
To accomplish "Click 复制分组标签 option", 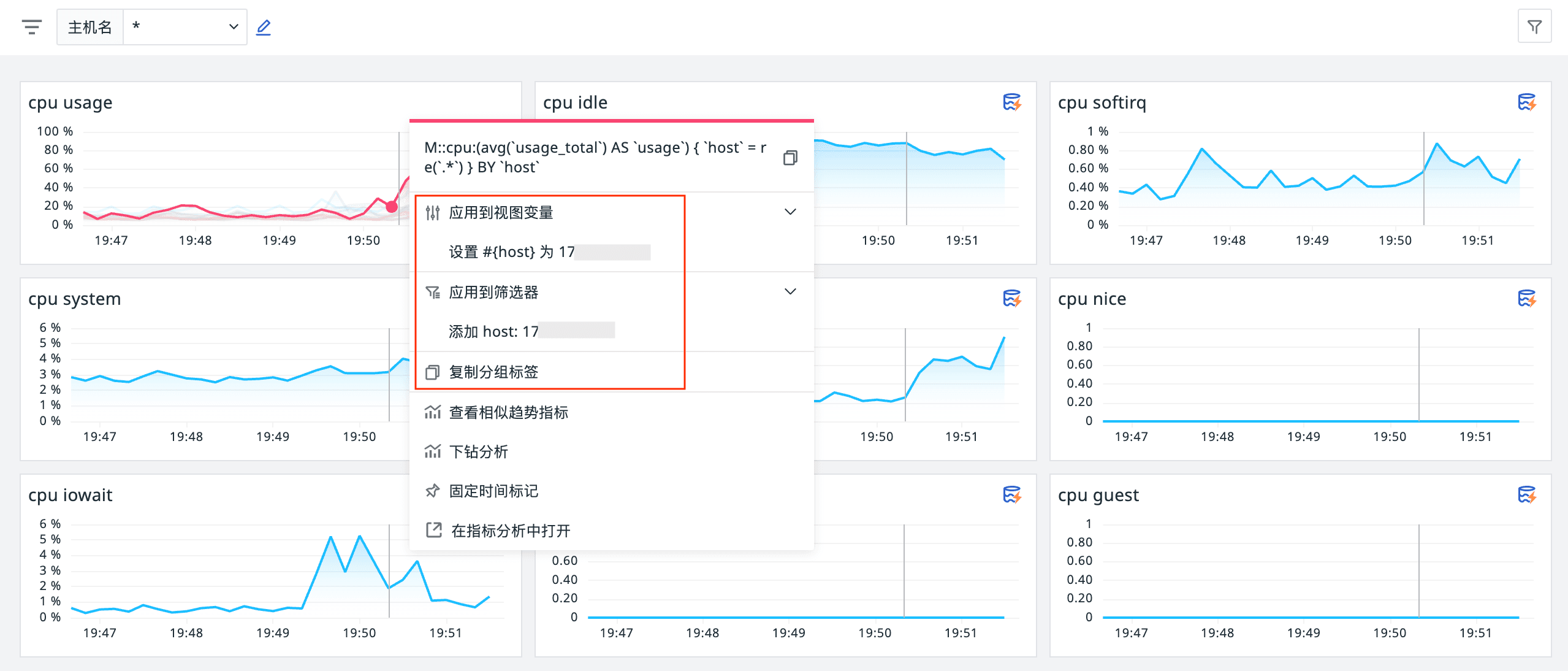I will (x=493, y=372).
